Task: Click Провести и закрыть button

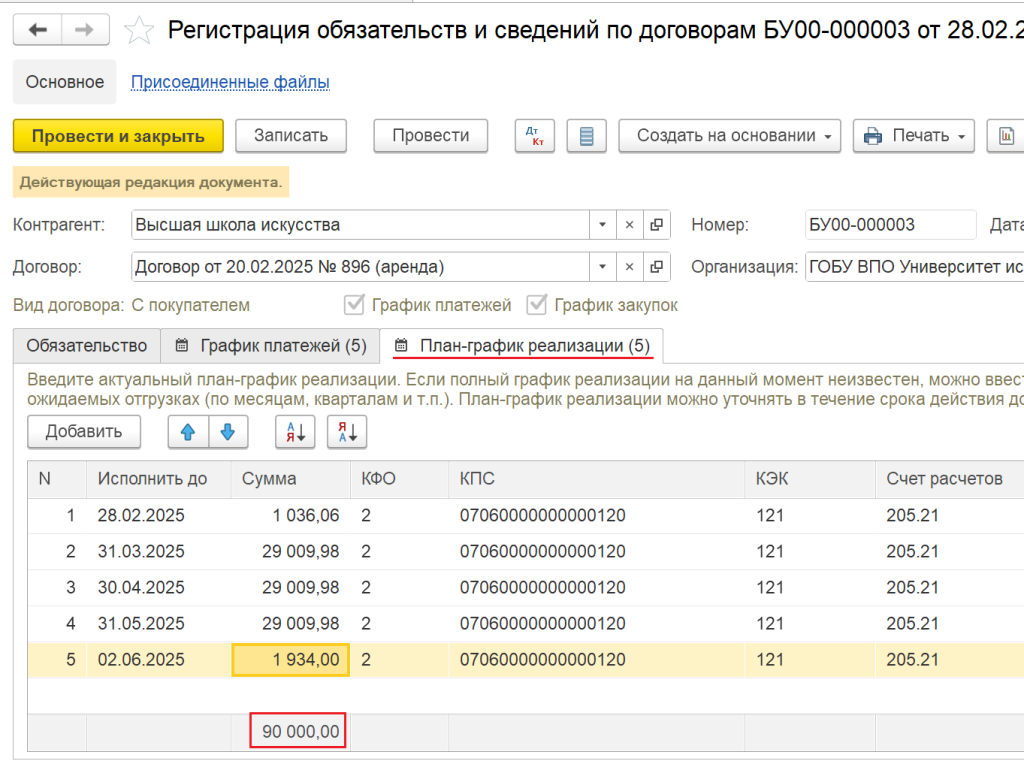Action: pos(118,136)
